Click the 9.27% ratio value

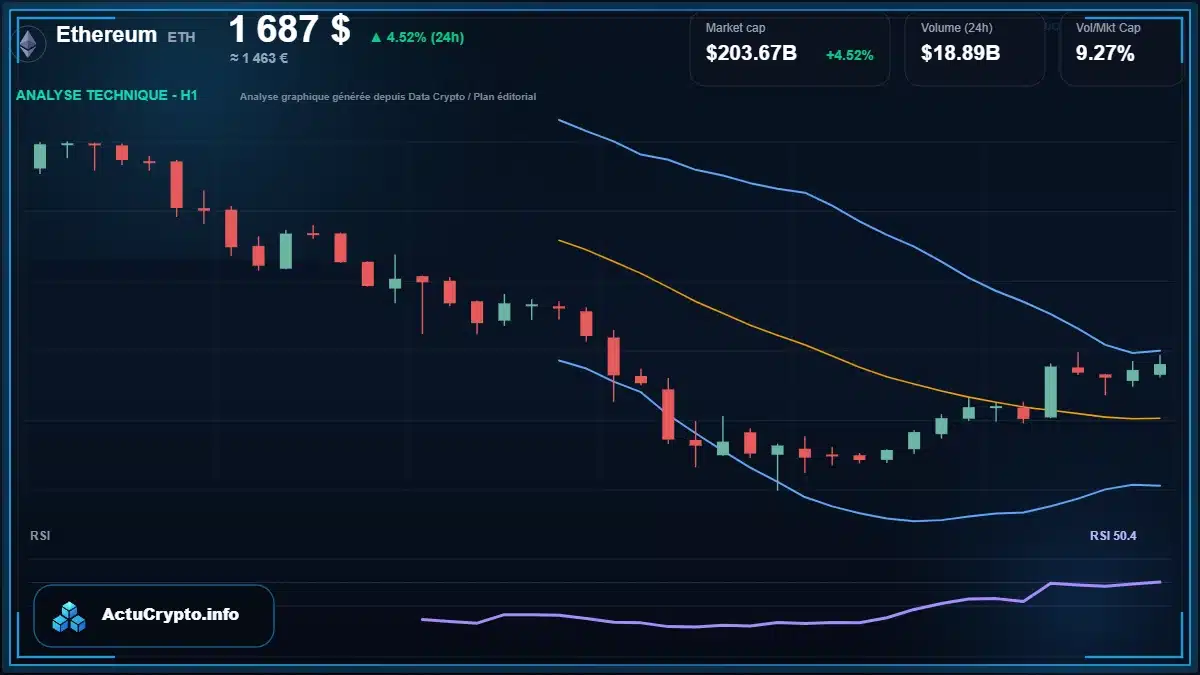pyautogui.click(x=1105, y=54)
